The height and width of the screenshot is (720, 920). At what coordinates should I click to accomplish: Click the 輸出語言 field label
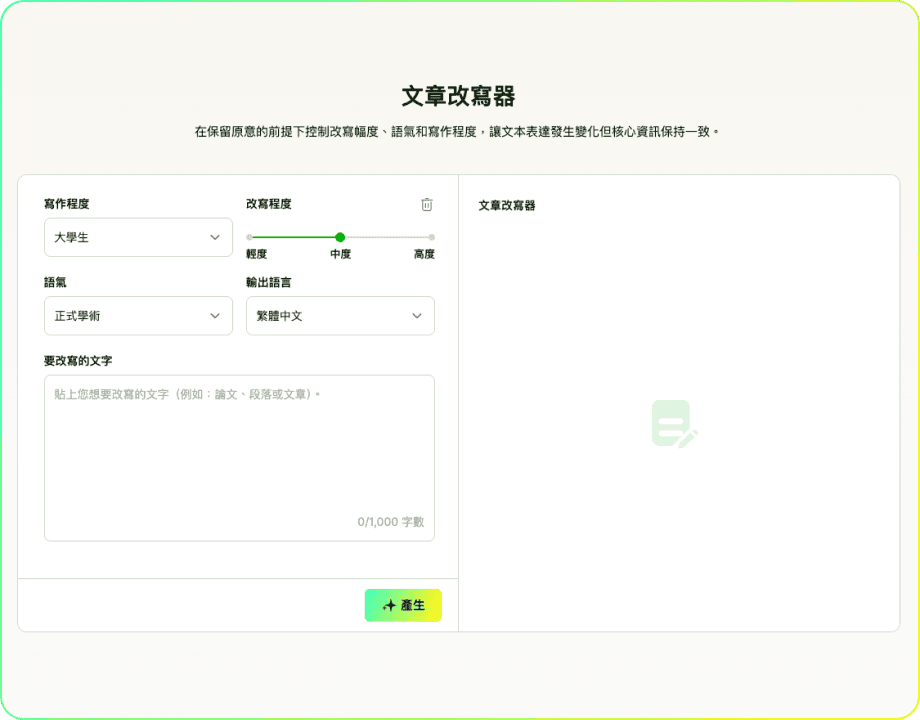[x=269, y=282]
